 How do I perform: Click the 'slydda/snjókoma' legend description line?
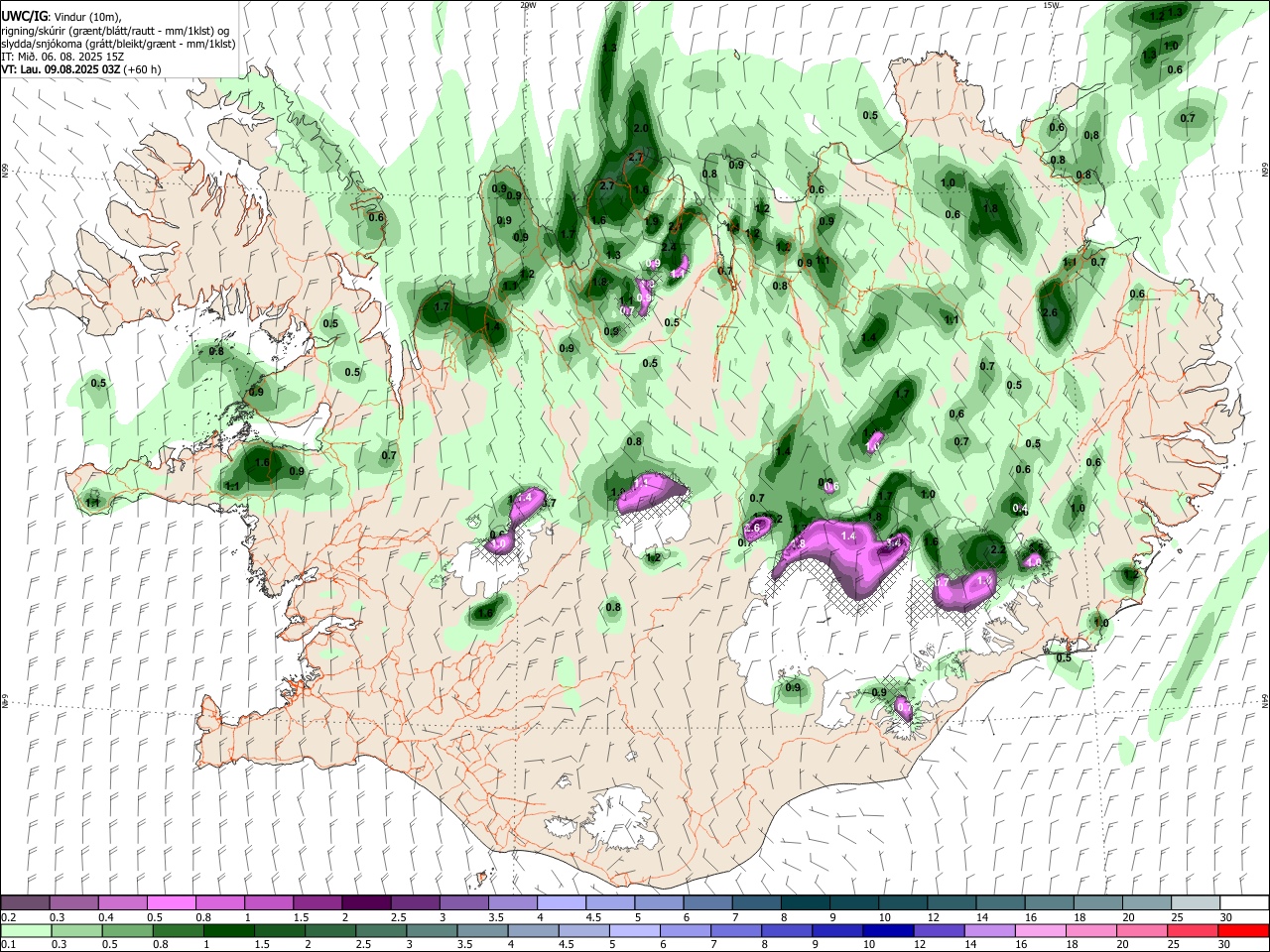118,44
